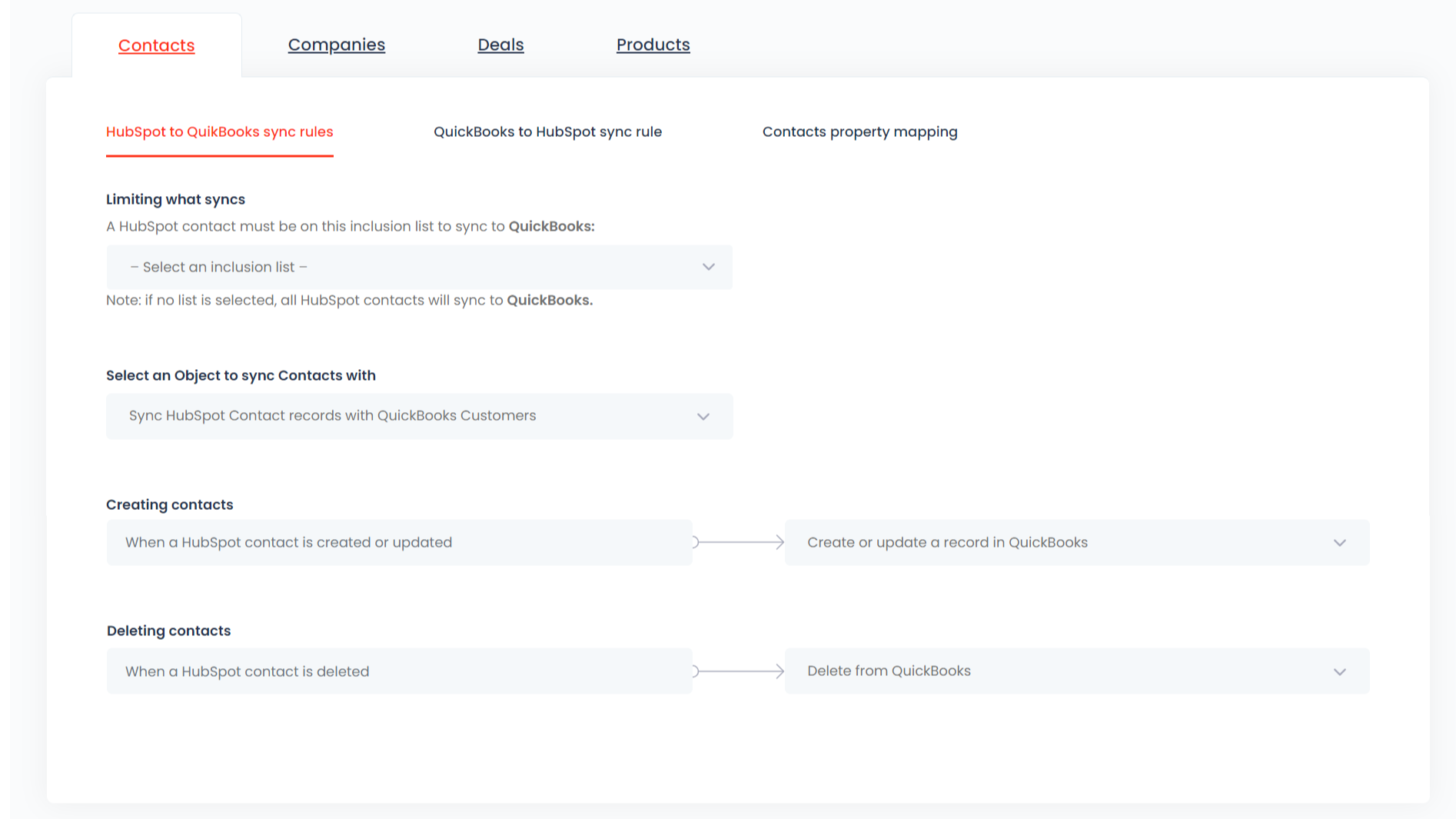Open the Create or update record dropdown
This screenshot has height=819, width=1456.
tap(1077, 542)
